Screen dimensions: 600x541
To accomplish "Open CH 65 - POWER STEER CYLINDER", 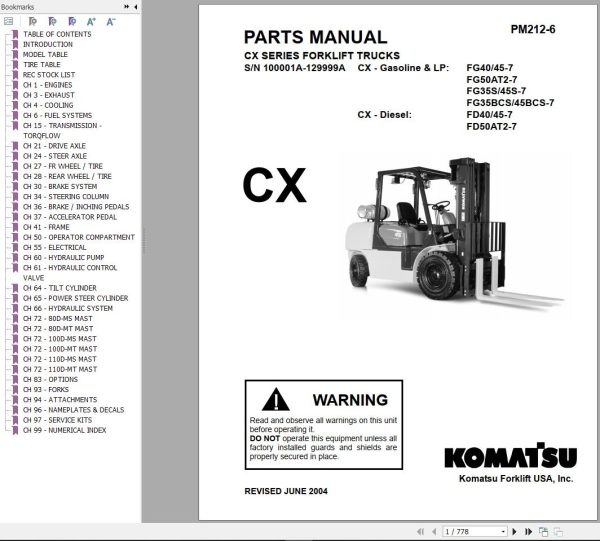I will (x=76, y=298).
